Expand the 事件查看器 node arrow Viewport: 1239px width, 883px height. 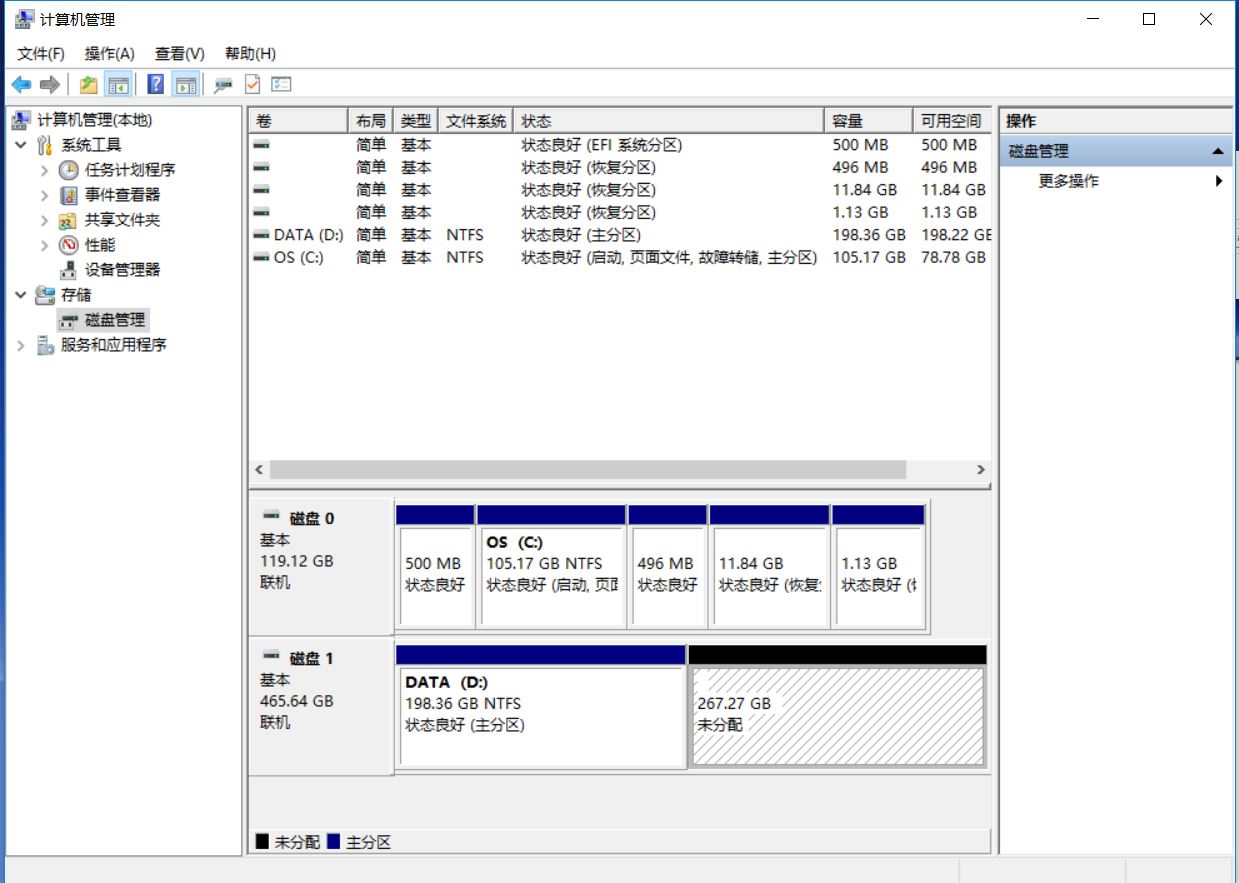45,195
